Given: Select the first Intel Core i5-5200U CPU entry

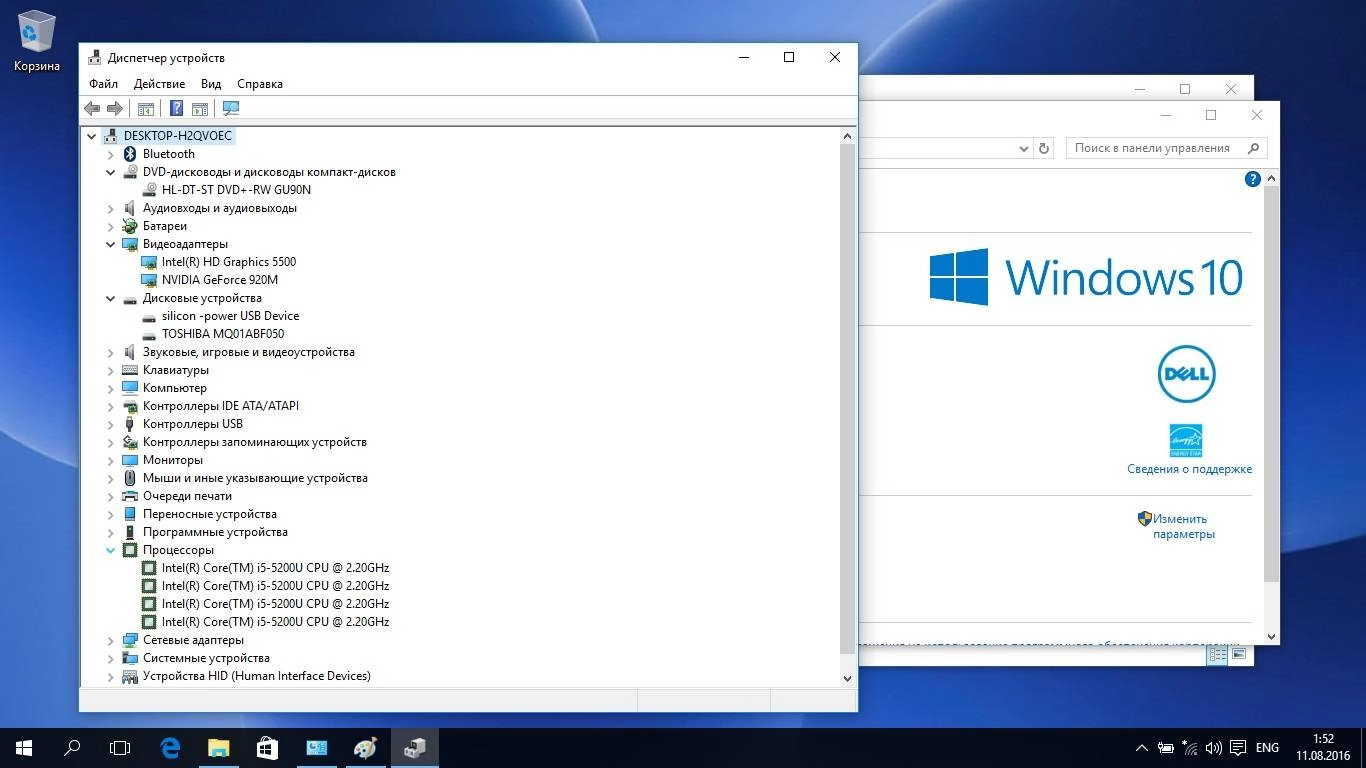Looking at the screenshot, I should [x=275, y=568].
